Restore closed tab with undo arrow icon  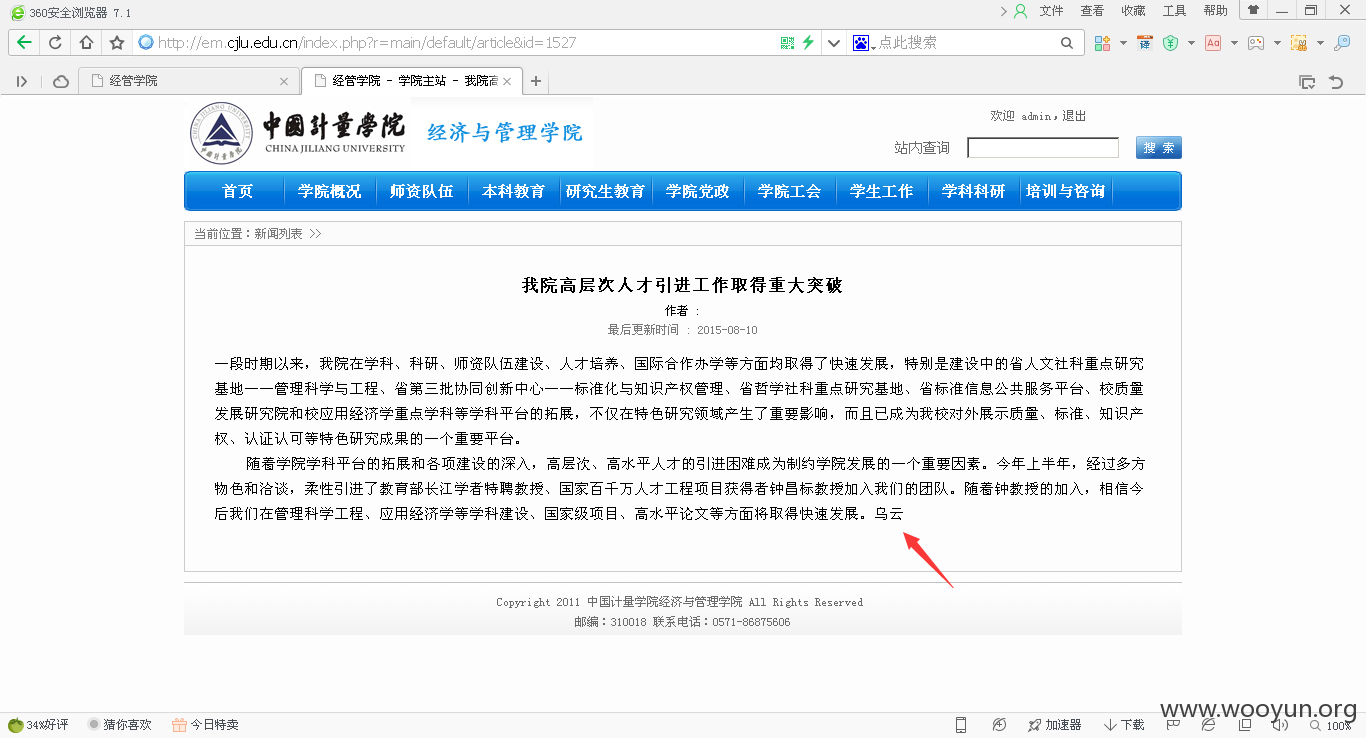1336,81
